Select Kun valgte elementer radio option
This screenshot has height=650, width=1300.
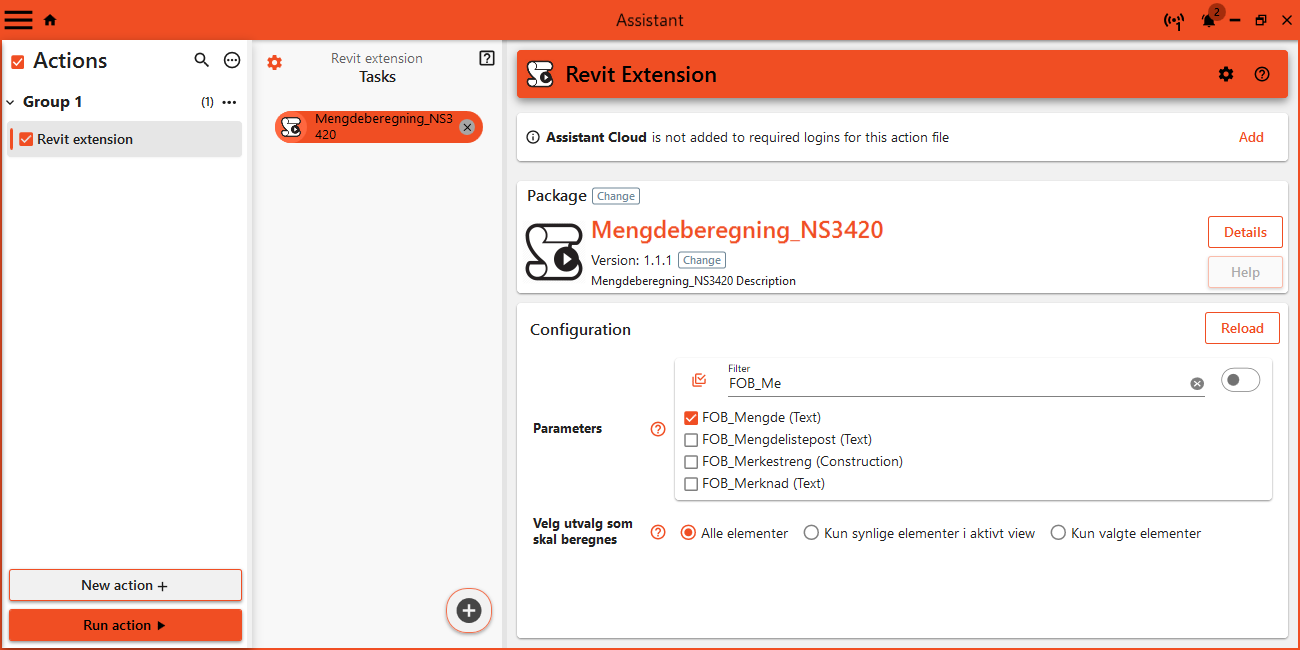click(1058, 533)
